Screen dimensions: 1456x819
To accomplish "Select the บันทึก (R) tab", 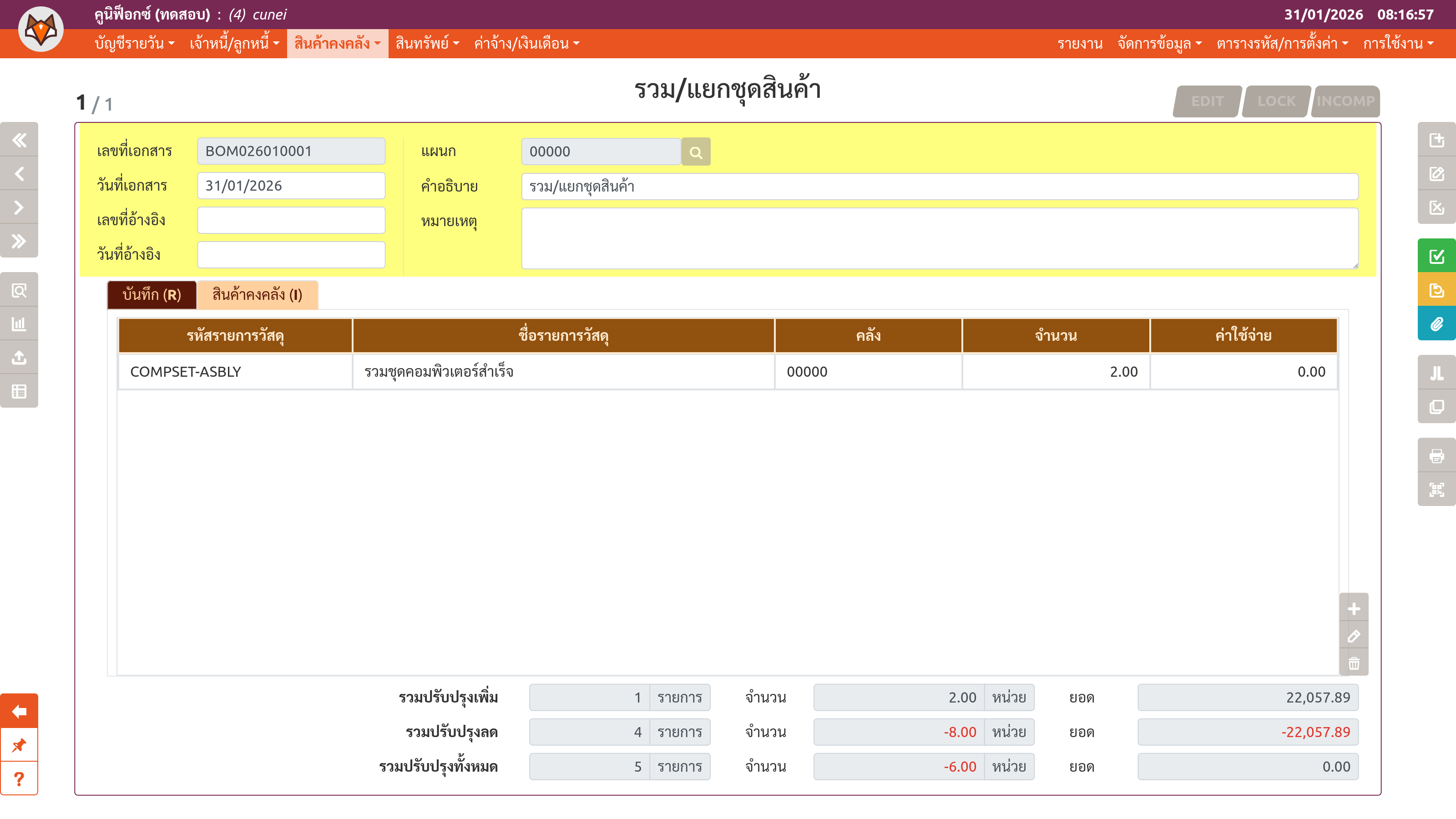I will (152, 295).
